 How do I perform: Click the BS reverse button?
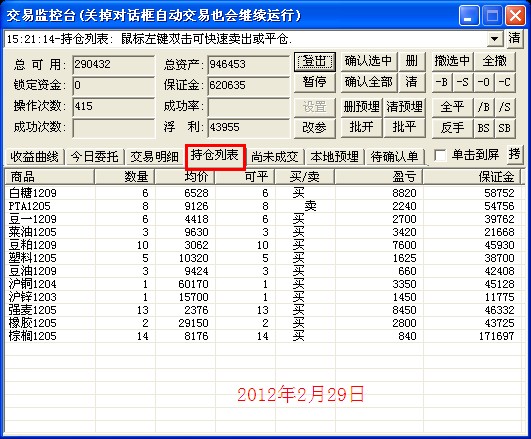[484, 128]
